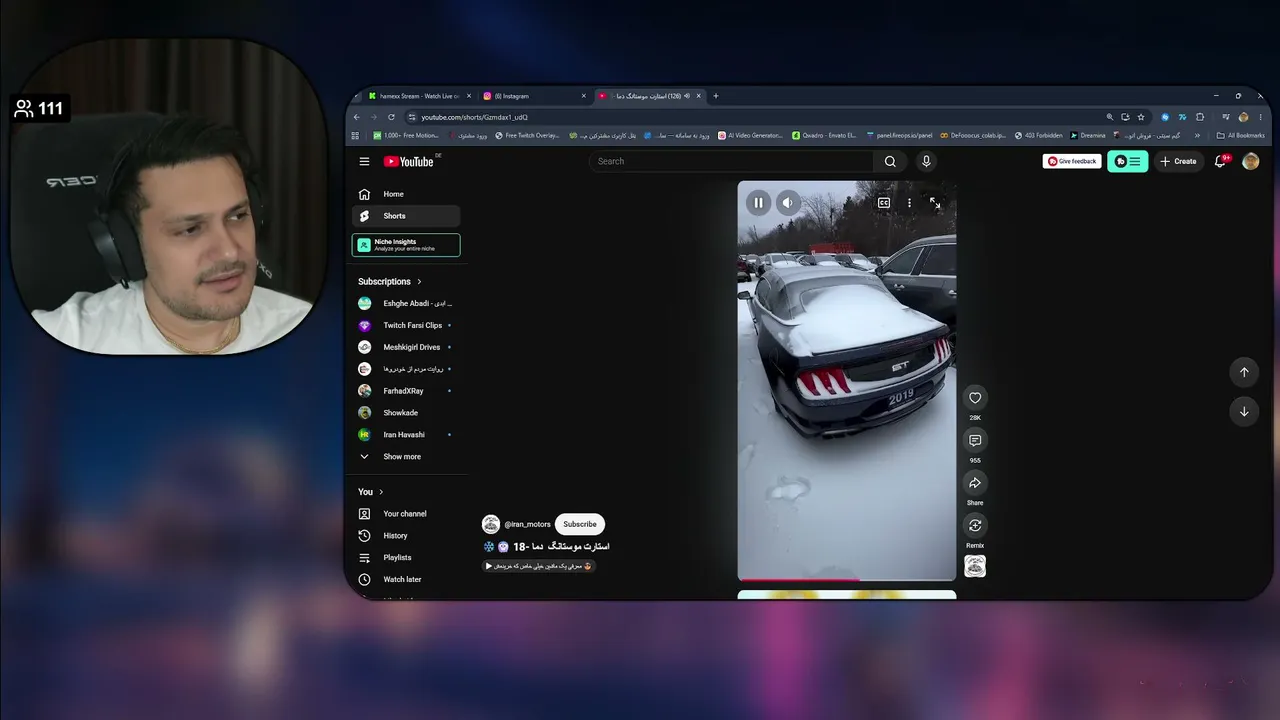Image resolution: width=1280 pixels, height=720 pixels.
Task: Reload the page in the browser
Action: [391, 117]
